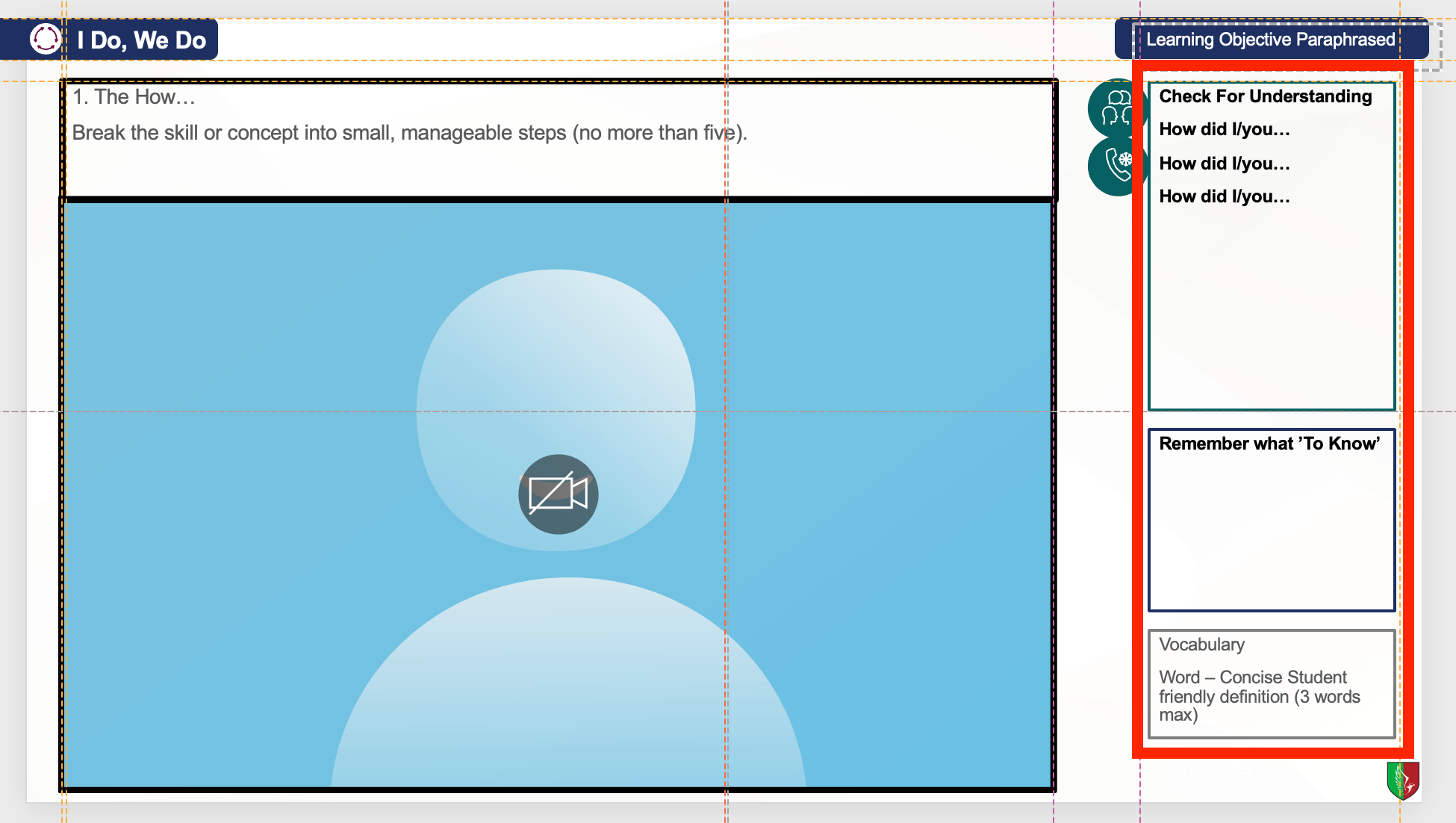The width and height of the screenshot is (1456, 823).
Task: Select the shoulders silhouette in the video placeholder
Action: [567, 687]
